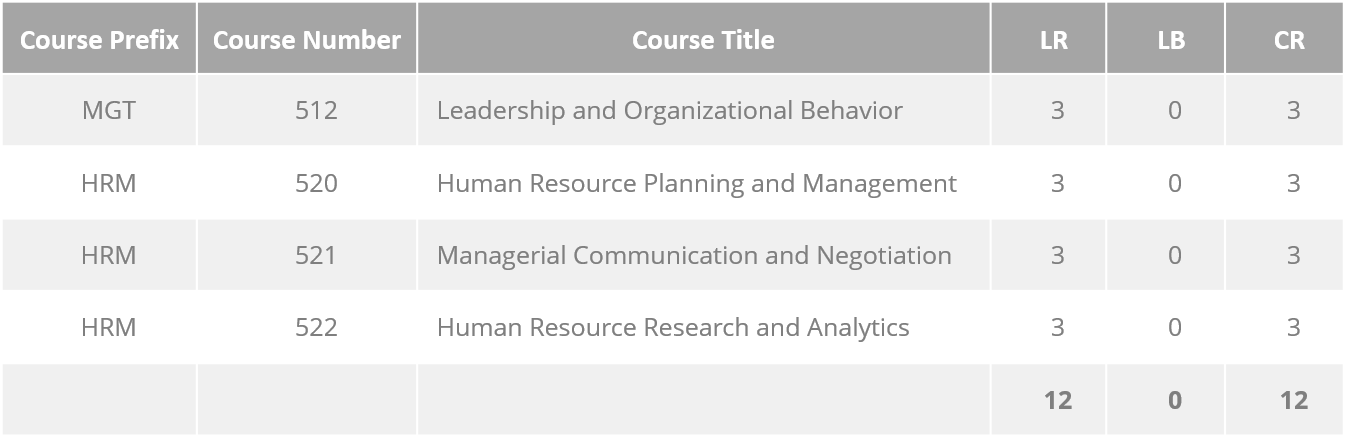Click Leadership and Organizational Behavior title
The image size is (1346, 438).
(670, 110)
